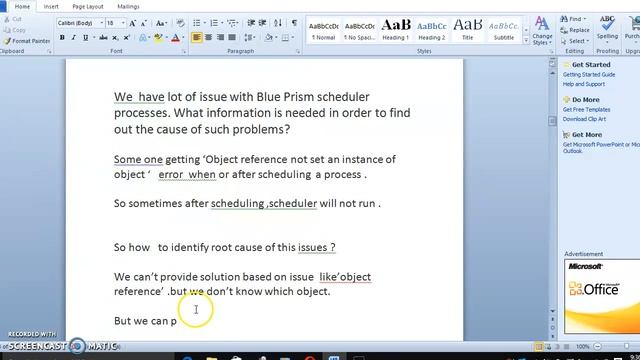Toggle superscript formatting
Screen dimensions: 640x360
(127, 38)
